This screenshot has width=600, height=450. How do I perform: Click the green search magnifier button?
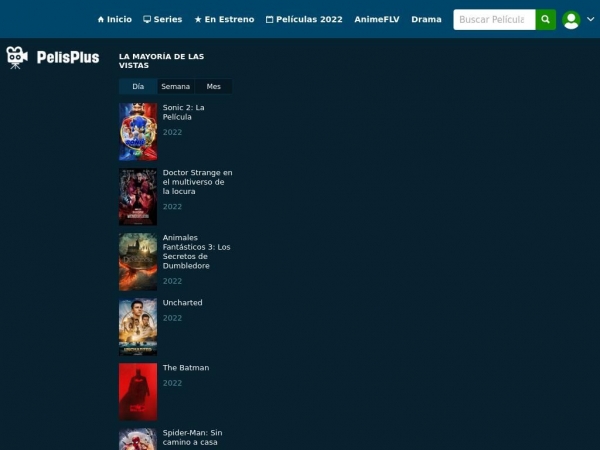coord(545,20)
